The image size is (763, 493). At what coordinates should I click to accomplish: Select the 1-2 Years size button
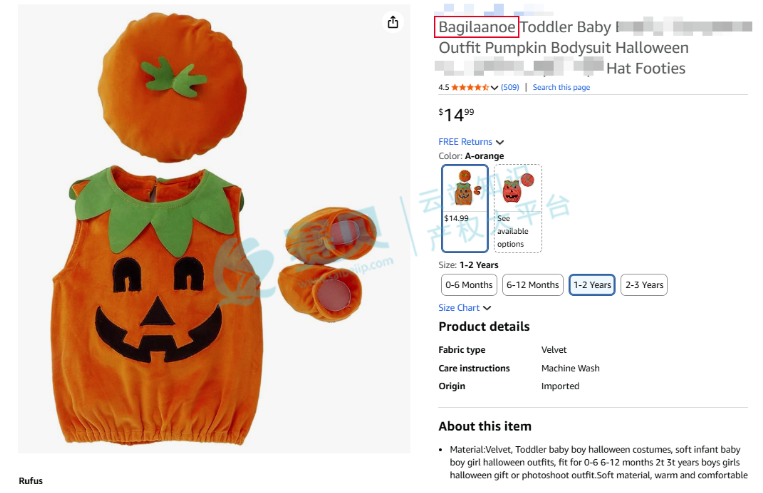pos(592,285)
